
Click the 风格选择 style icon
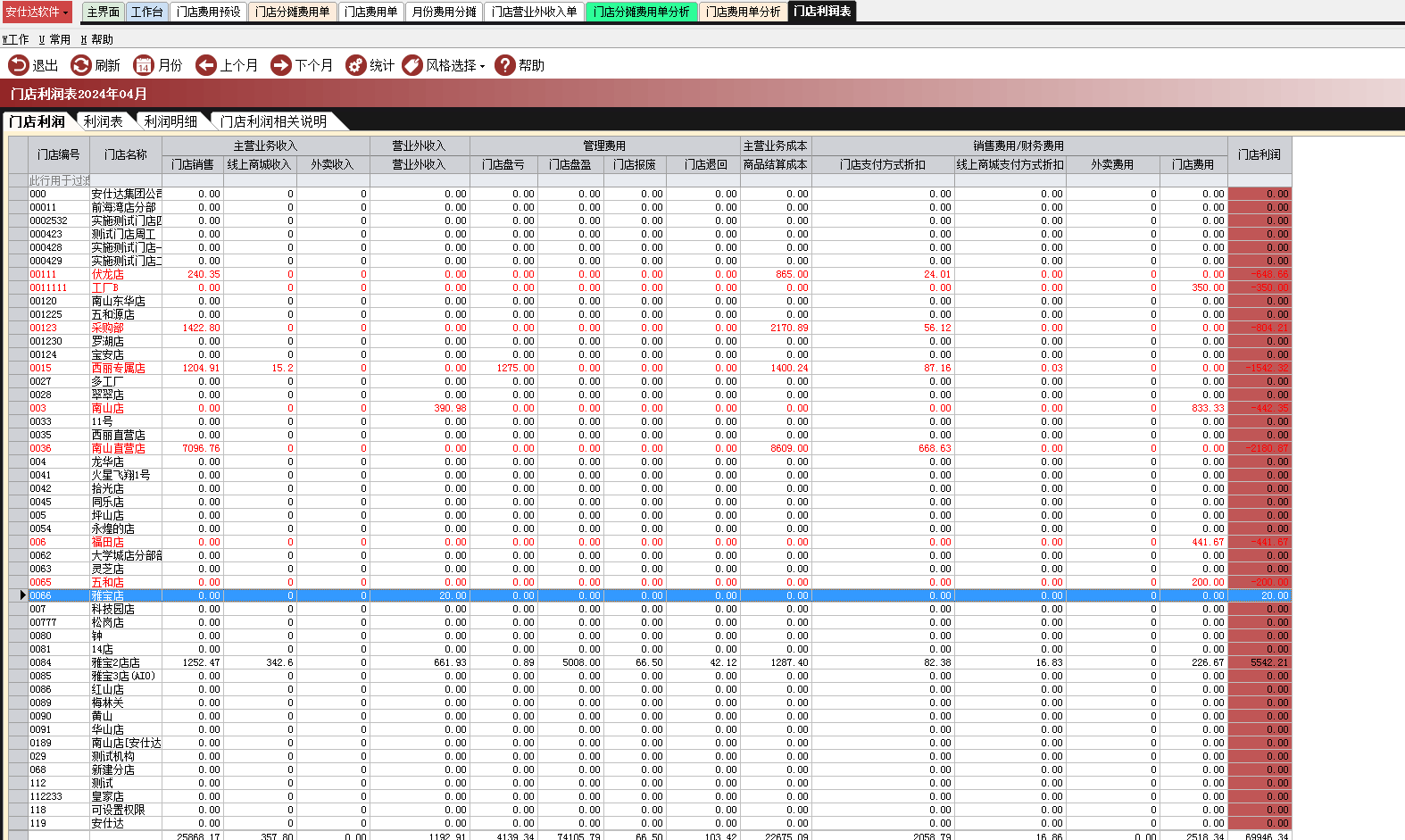(412, 65)
